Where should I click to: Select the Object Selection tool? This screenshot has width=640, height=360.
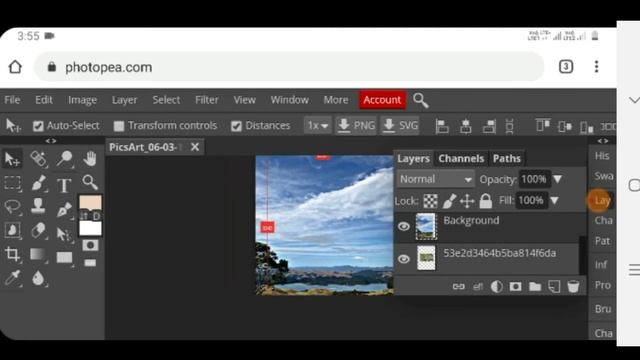click(x=12, y=231)
